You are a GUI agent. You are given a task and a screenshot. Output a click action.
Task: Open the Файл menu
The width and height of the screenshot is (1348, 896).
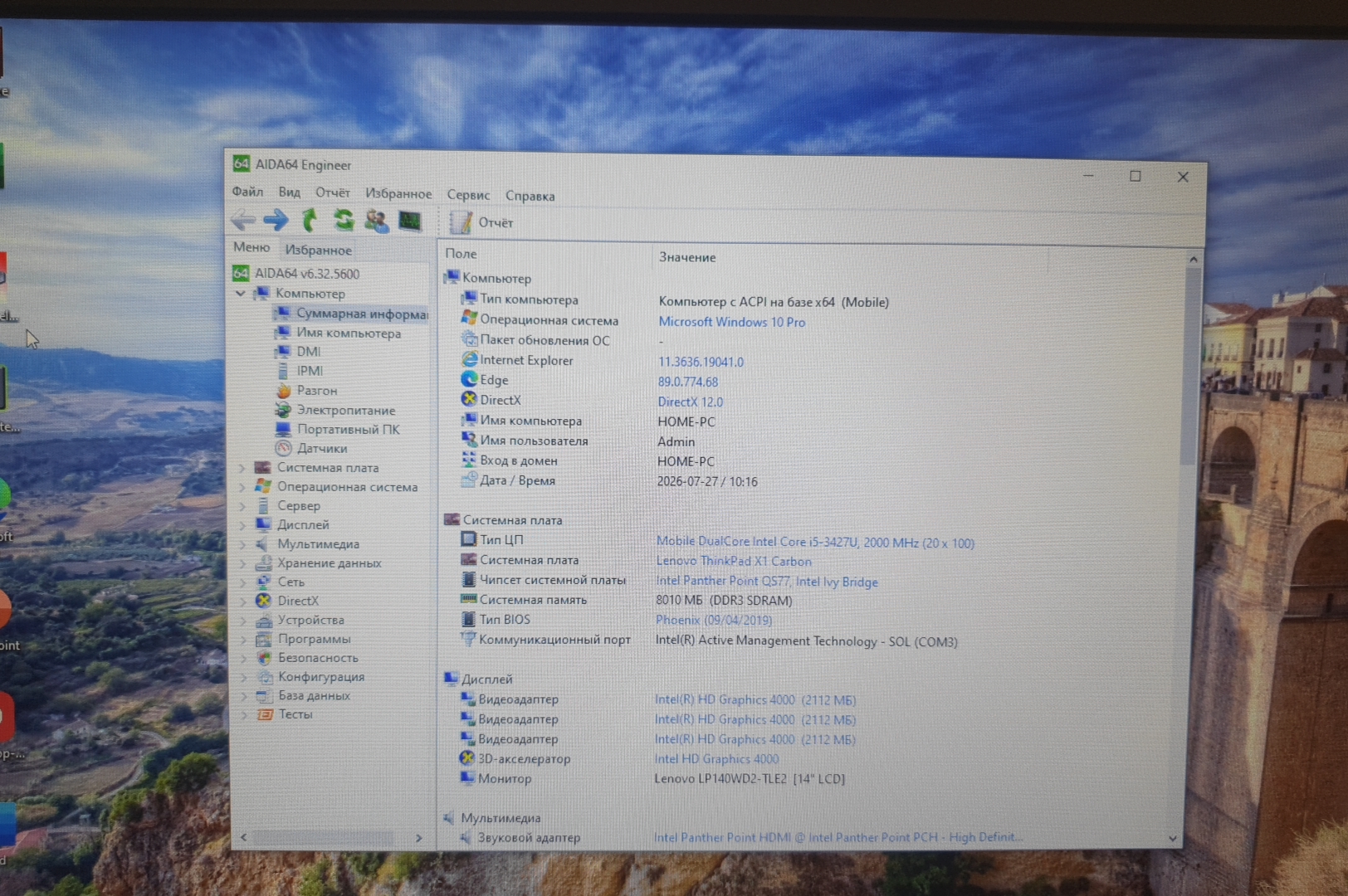coord(247,192)
